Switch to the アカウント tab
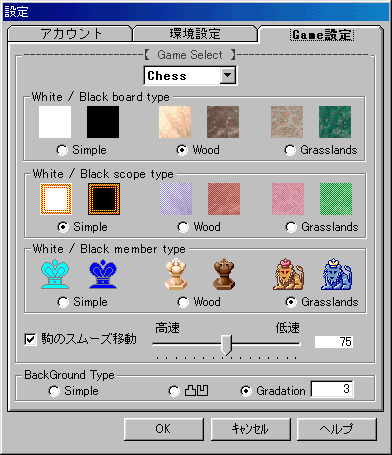The width and height of the screenshot is (392, 455). coord(70,34)
